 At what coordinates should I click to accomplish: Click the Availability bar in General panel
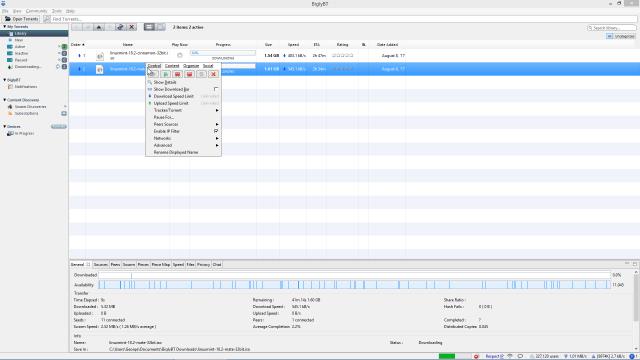coord(354,285)
